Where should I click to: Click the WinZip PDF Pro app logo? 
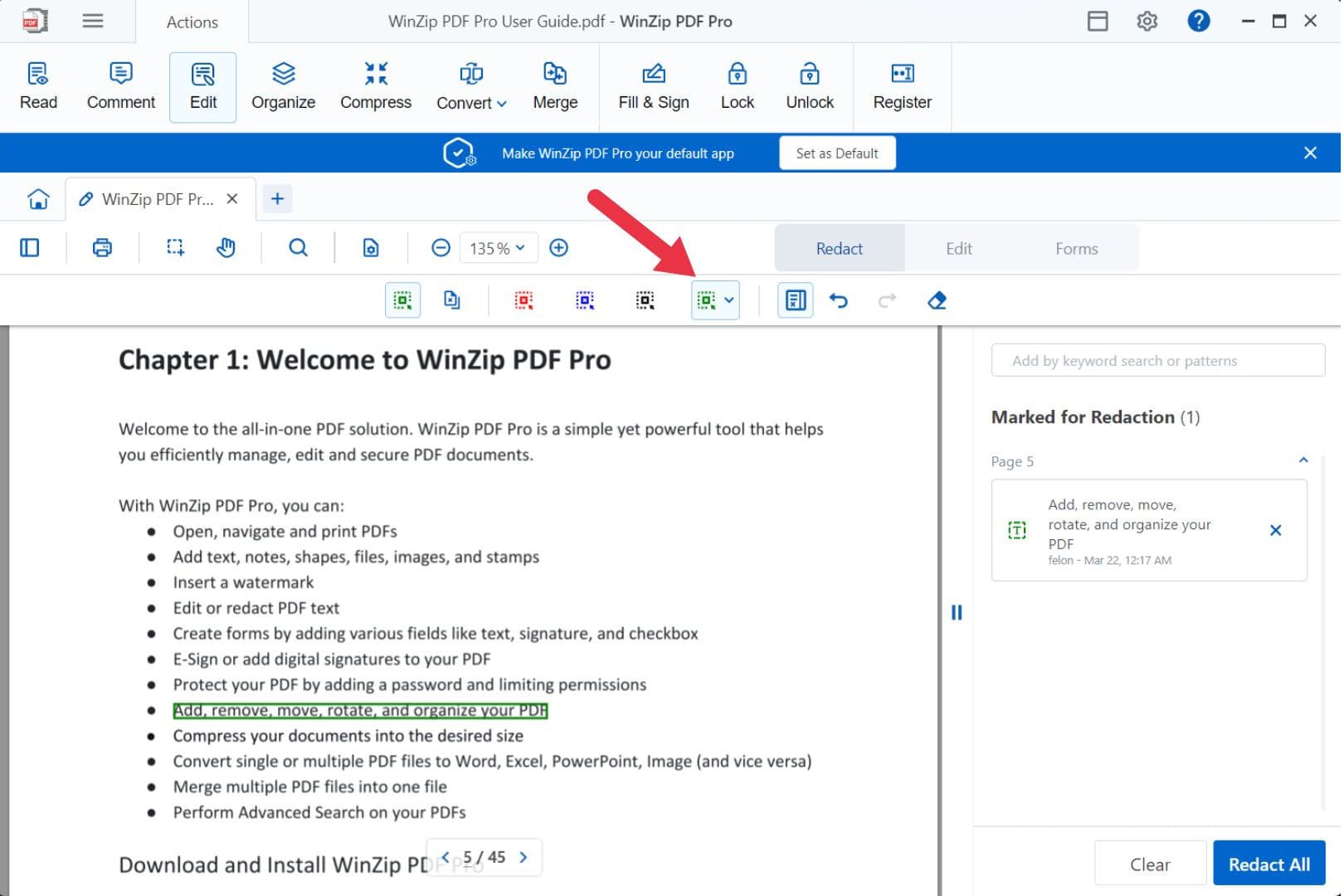tap(34, 21)
